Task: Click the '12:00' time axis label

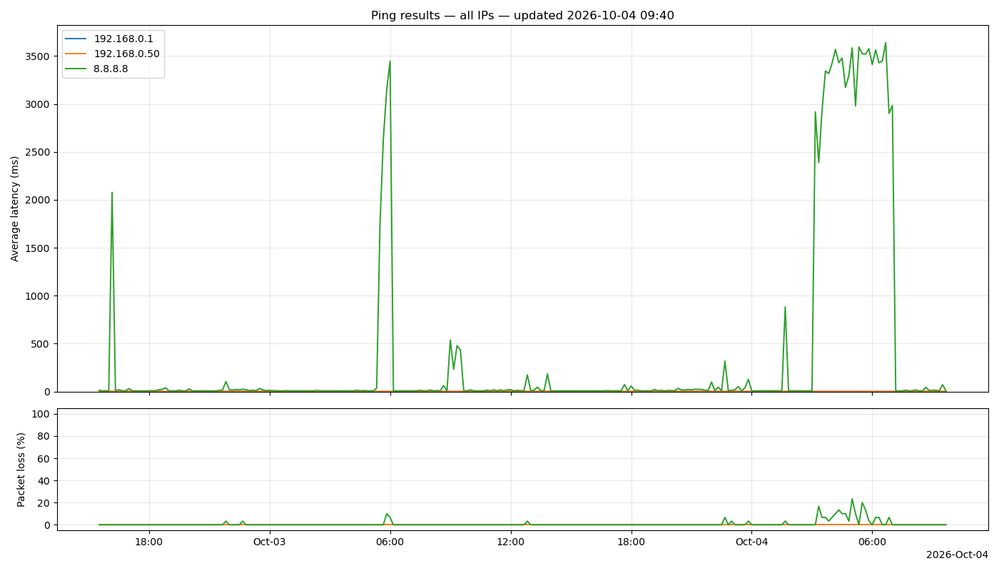Action: coord(510,542)
